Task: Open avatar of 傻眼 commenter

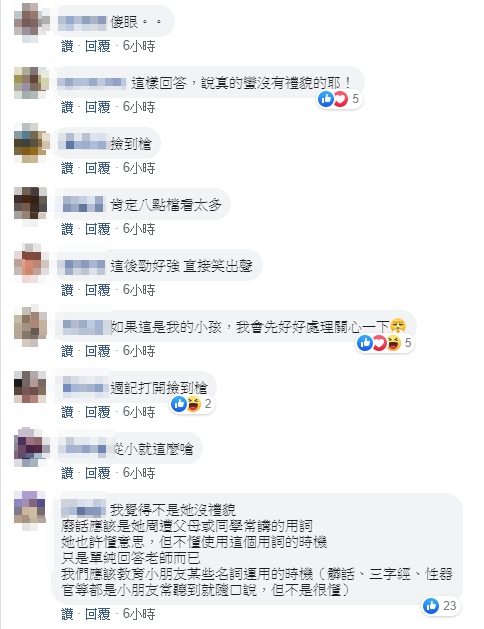Action: 30,22
